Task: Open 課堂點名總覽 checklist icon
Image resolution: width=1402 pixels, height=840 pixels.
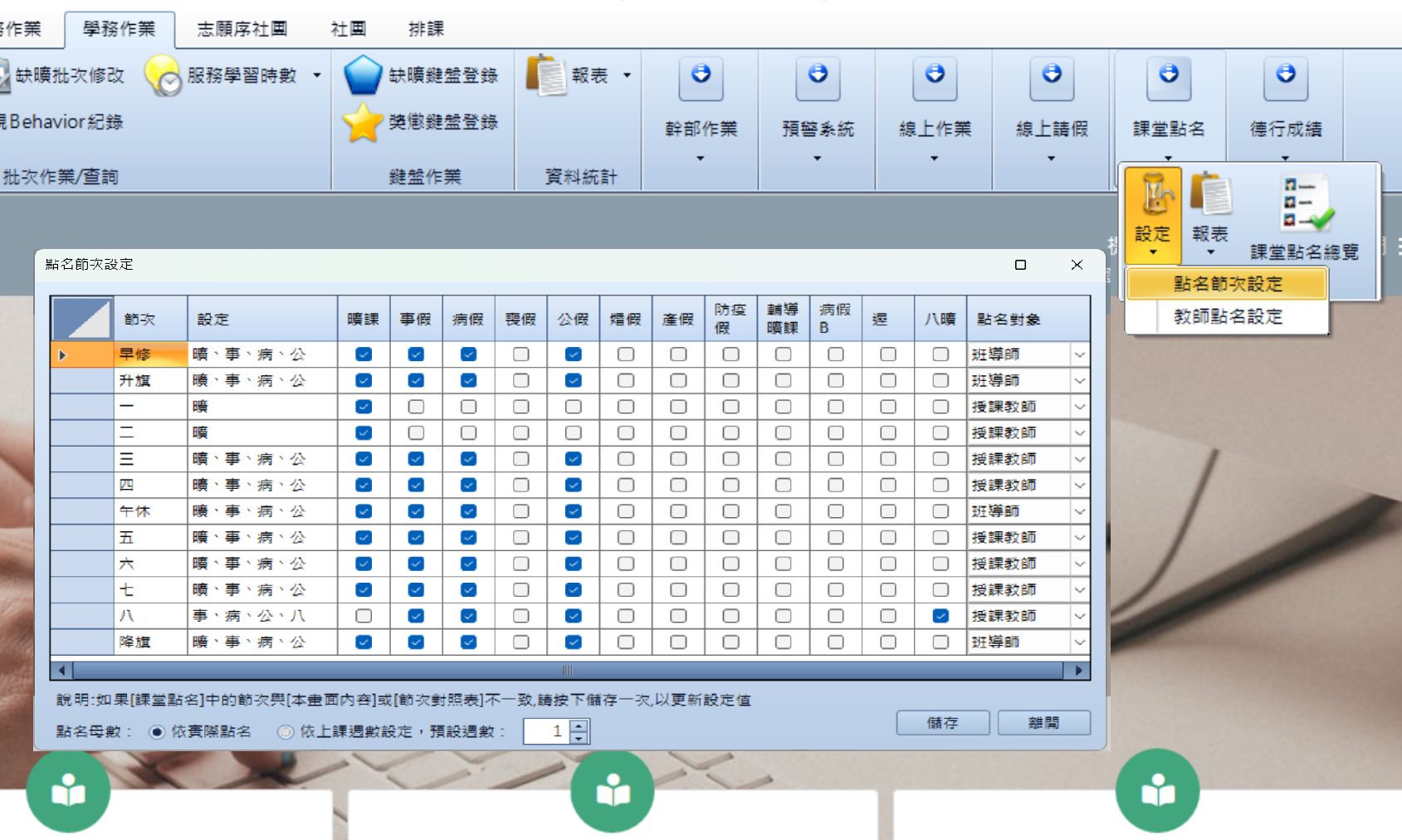Action: click(1305, 203)
